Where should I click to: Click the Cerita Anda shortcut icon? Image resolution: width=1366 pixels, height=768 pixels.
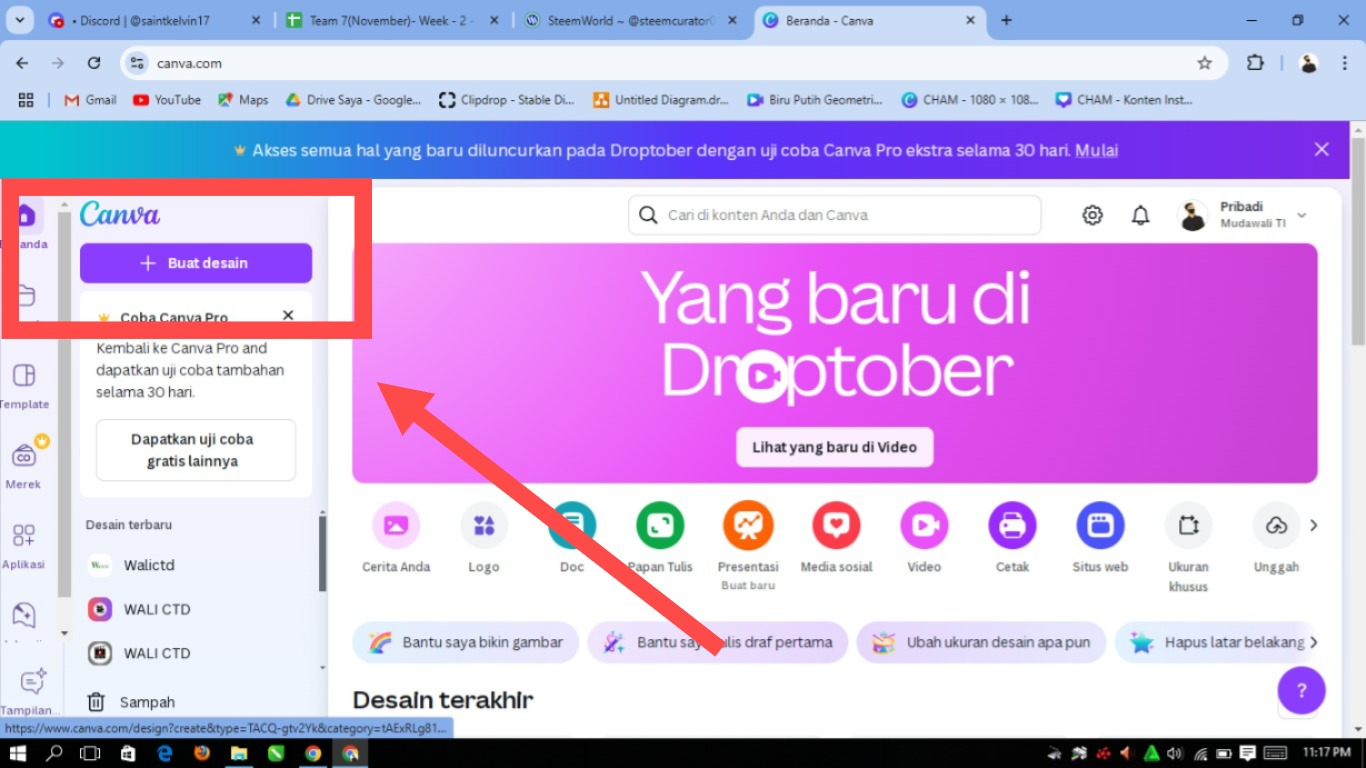[x=396, y=526]
